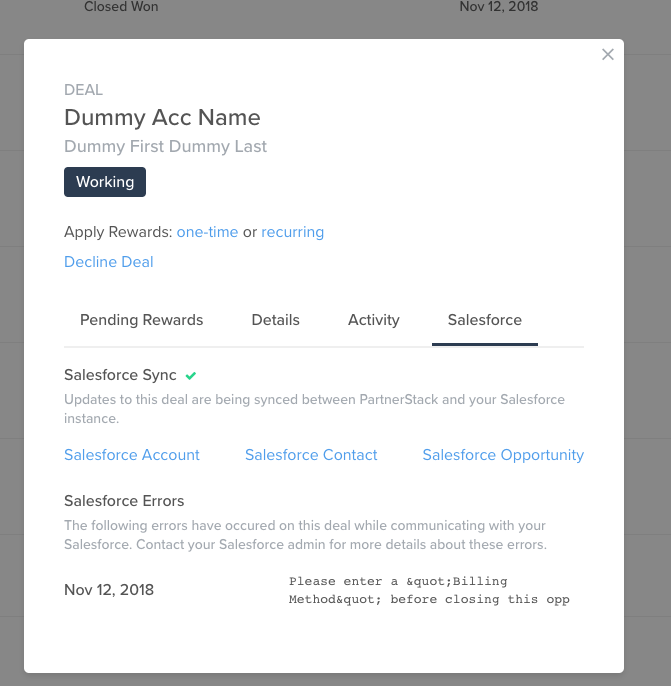This screenshot has height=686, width=671.
Task: Click the Nov 12, 2018 error date
Action: (109, 590)
